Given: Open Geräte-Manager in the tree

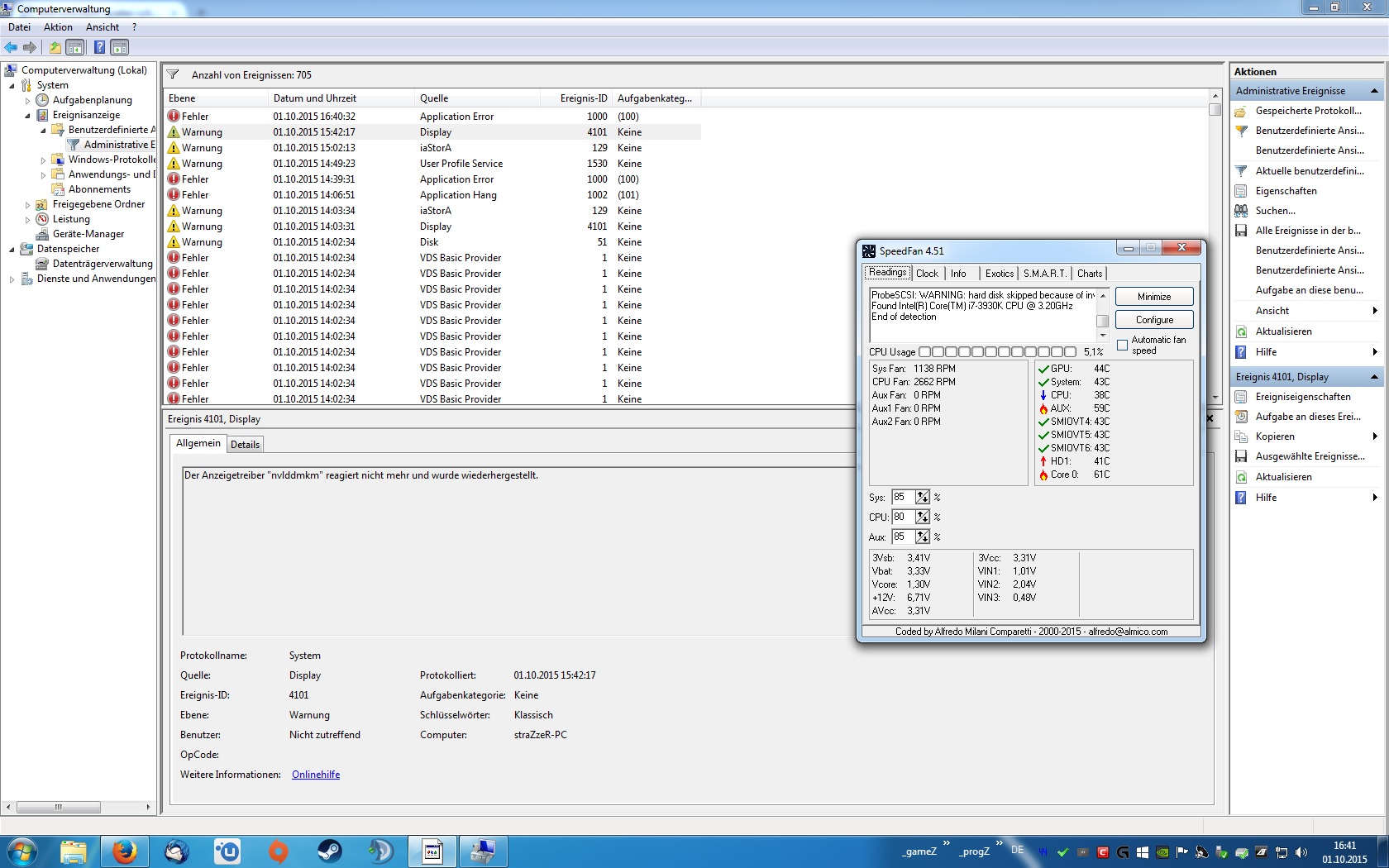Looking at the screenshot, I should 88,234.
